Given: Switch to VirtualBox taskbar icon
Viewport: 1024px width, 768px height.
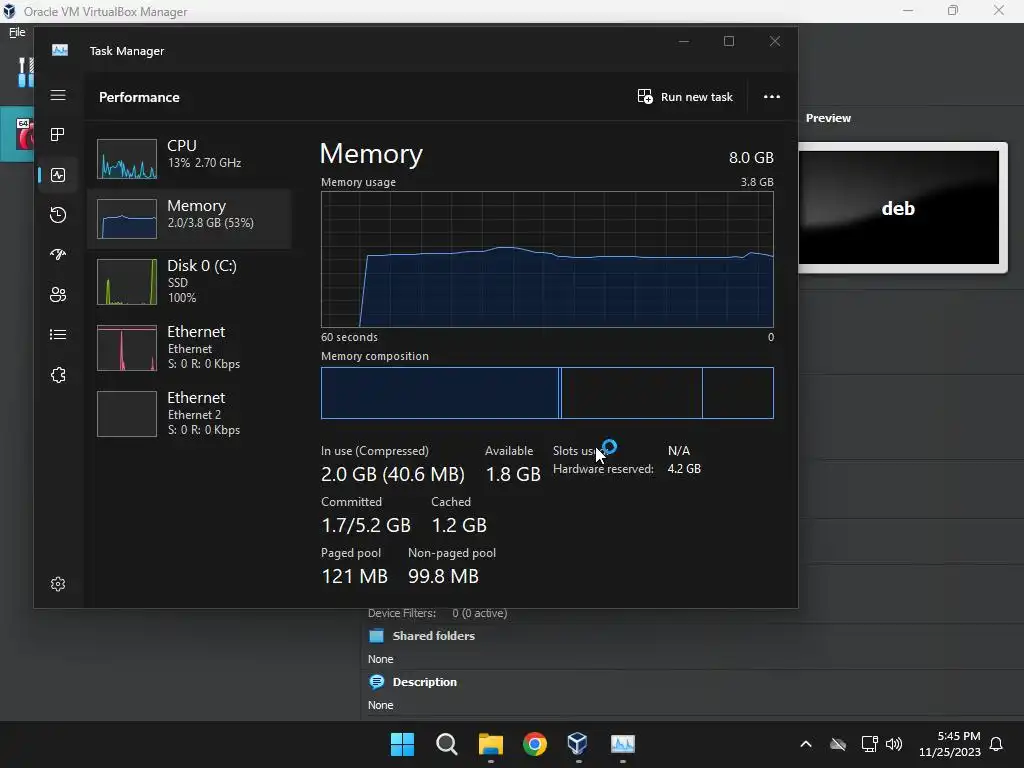Looking at the screenshot, I should [x=578, y=744].
